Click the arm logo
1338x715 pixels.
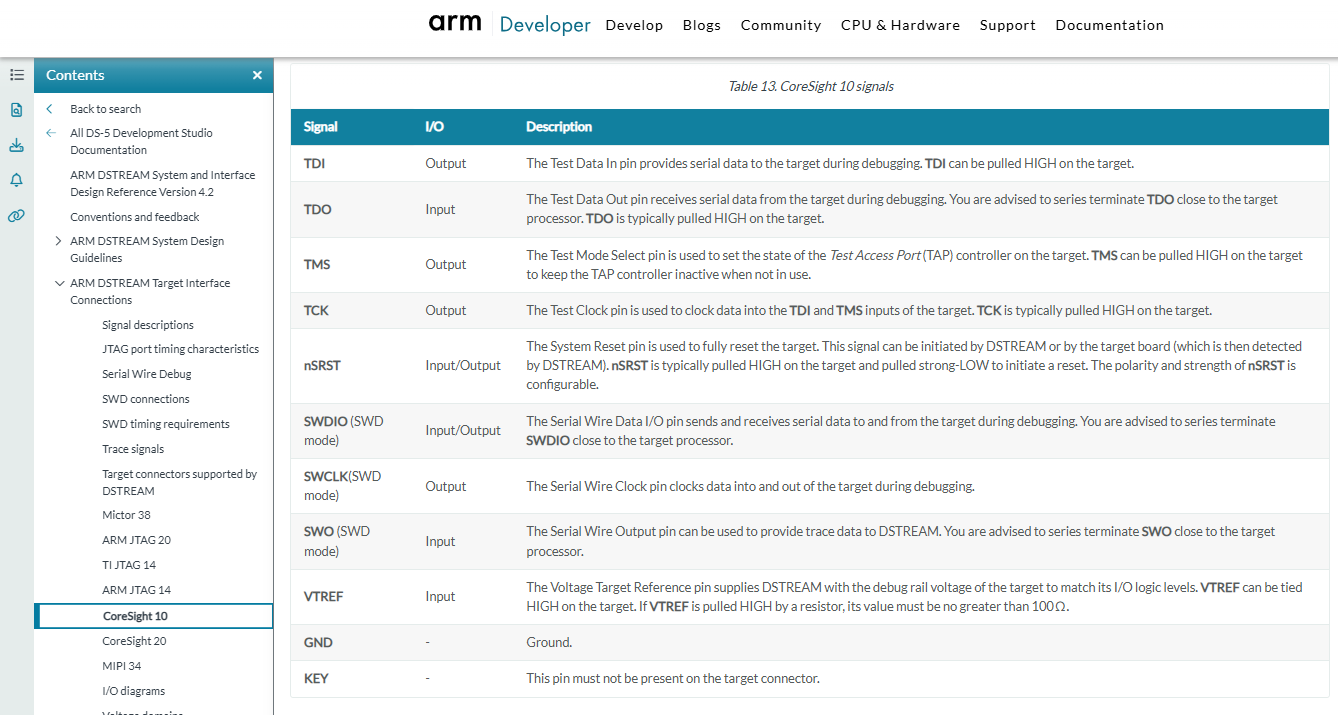(455, 23)
